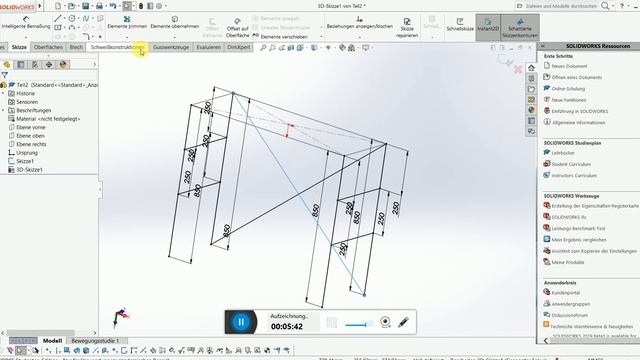Select the Sketch Fillet tool
Screen dimensions: 640x360
tap(86, 36)
